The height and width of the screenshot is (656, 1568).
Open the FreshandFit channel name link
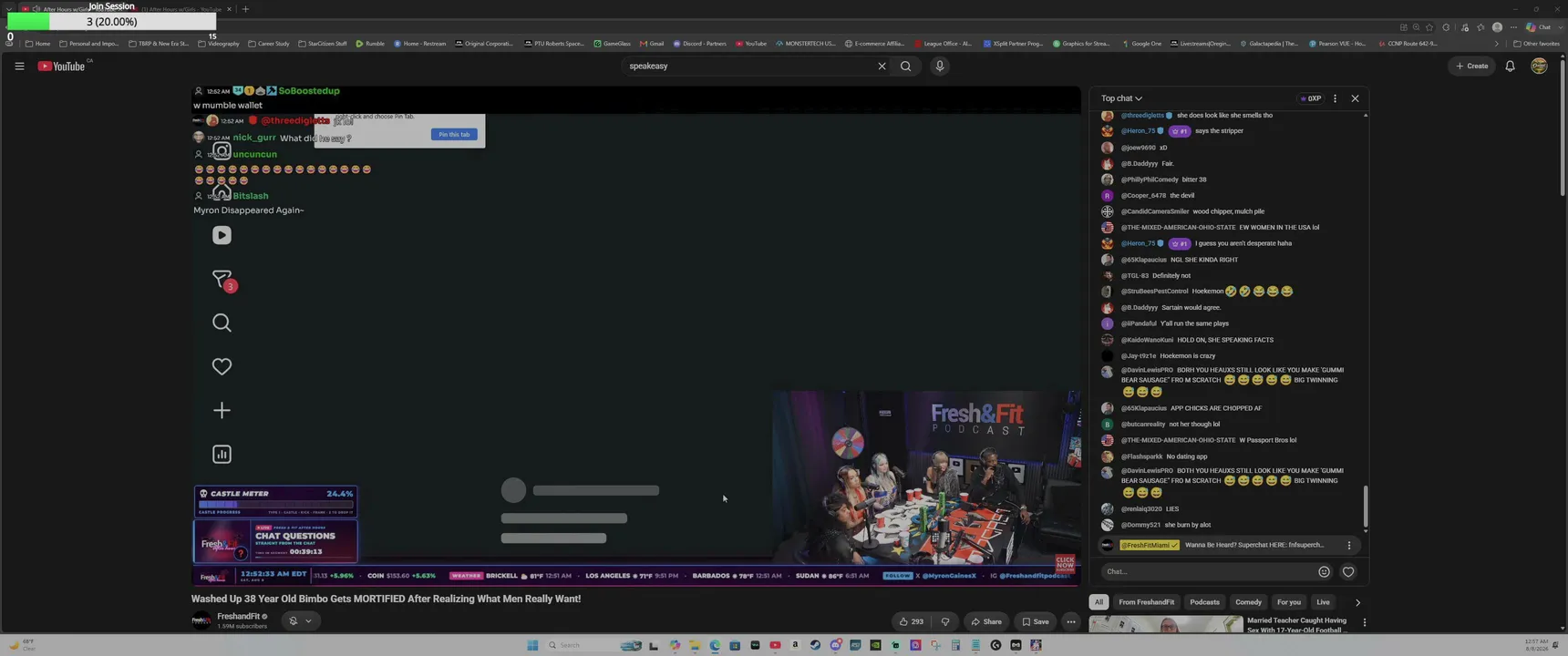pos(239,617)
